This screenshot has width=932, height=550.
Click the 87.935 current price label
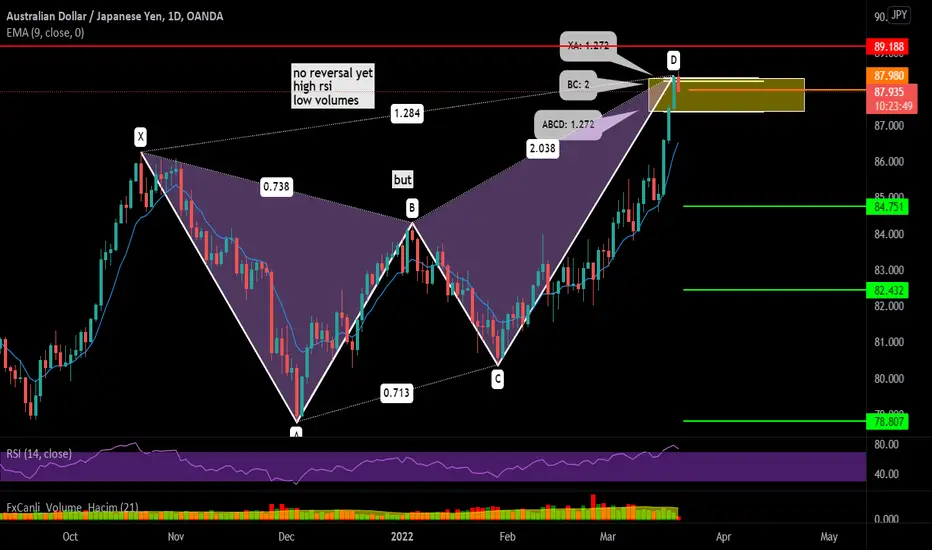(889, 92)
